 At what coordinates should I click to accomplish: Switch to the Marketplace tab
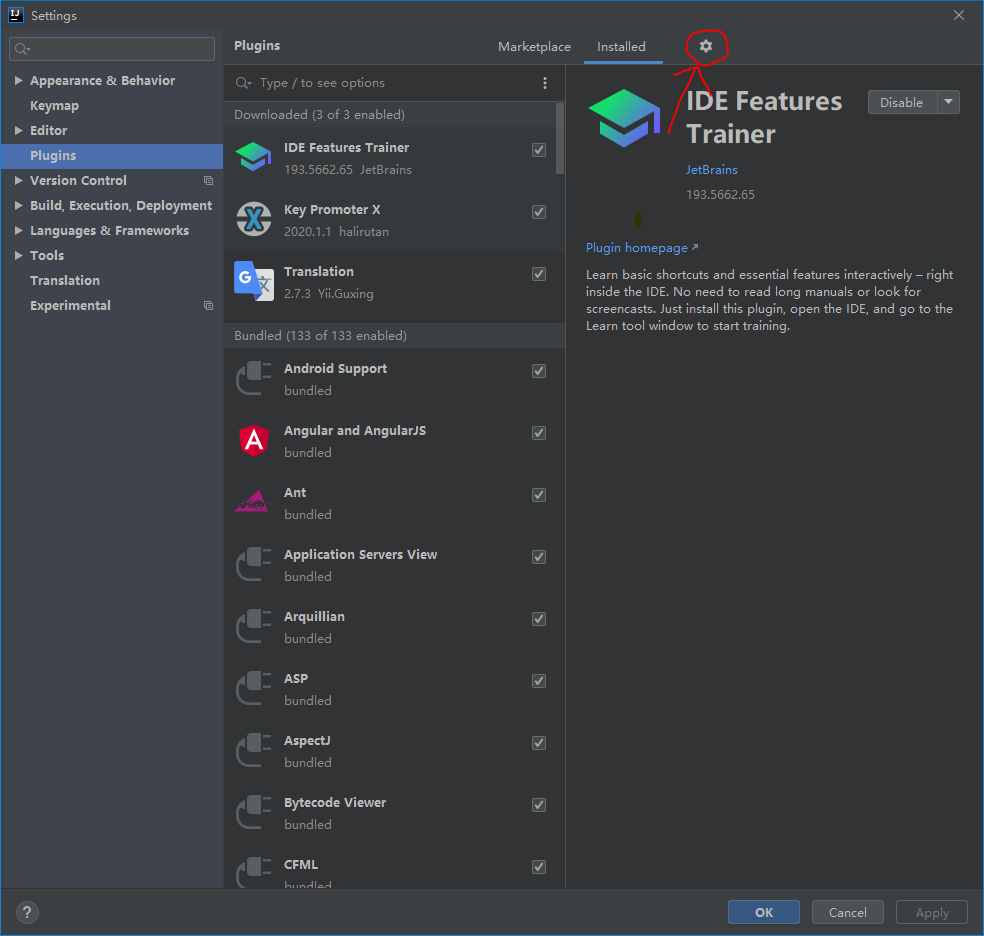pyautogui.click(x=534, y=46)
